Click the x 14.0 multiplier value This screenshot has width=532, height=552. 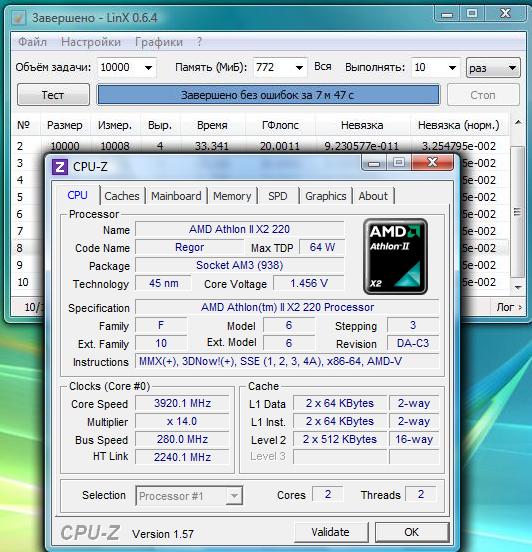pyautogui.click(x=182, y=421)
